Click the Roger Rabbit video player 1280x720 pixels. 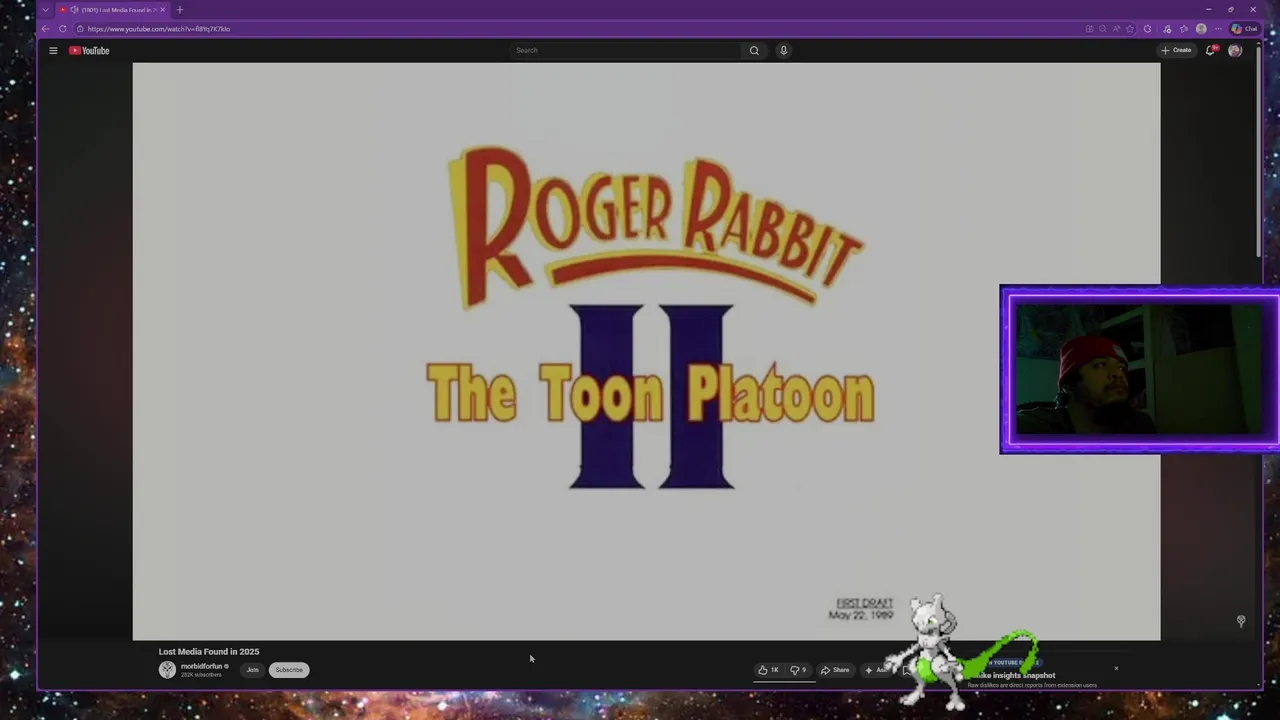tap(646, 351)
